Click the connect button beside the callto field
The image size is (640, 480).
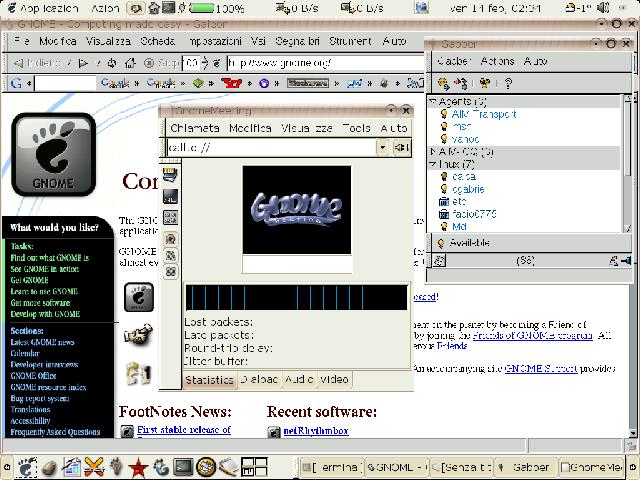(401, 147)
